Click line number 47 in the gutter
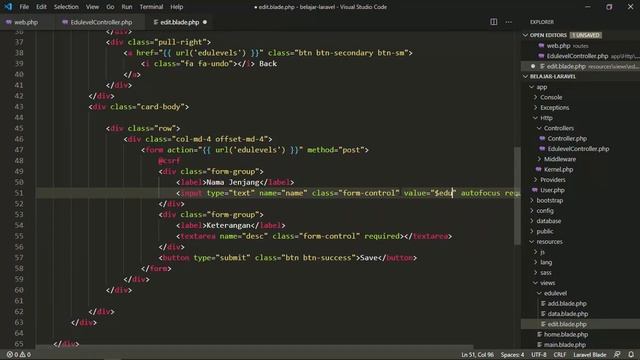Image resolution: width=640 pixels, height=360 pixels. [19, 150]
